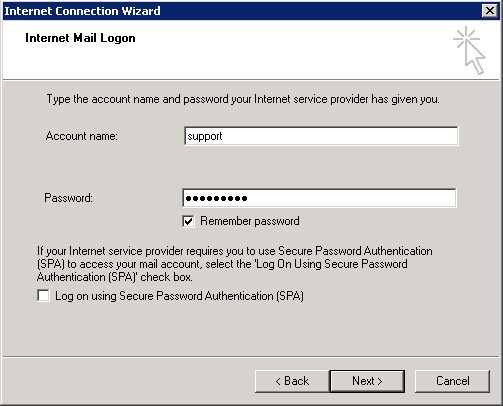
Task: Focus the Account name text box
Action: [x=321, y=136]
